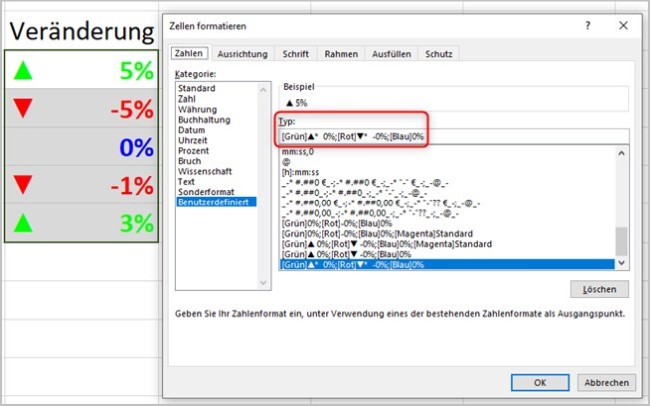Close the Zellen formatieren dialog
650x406 pixels.
coord(623,26)
